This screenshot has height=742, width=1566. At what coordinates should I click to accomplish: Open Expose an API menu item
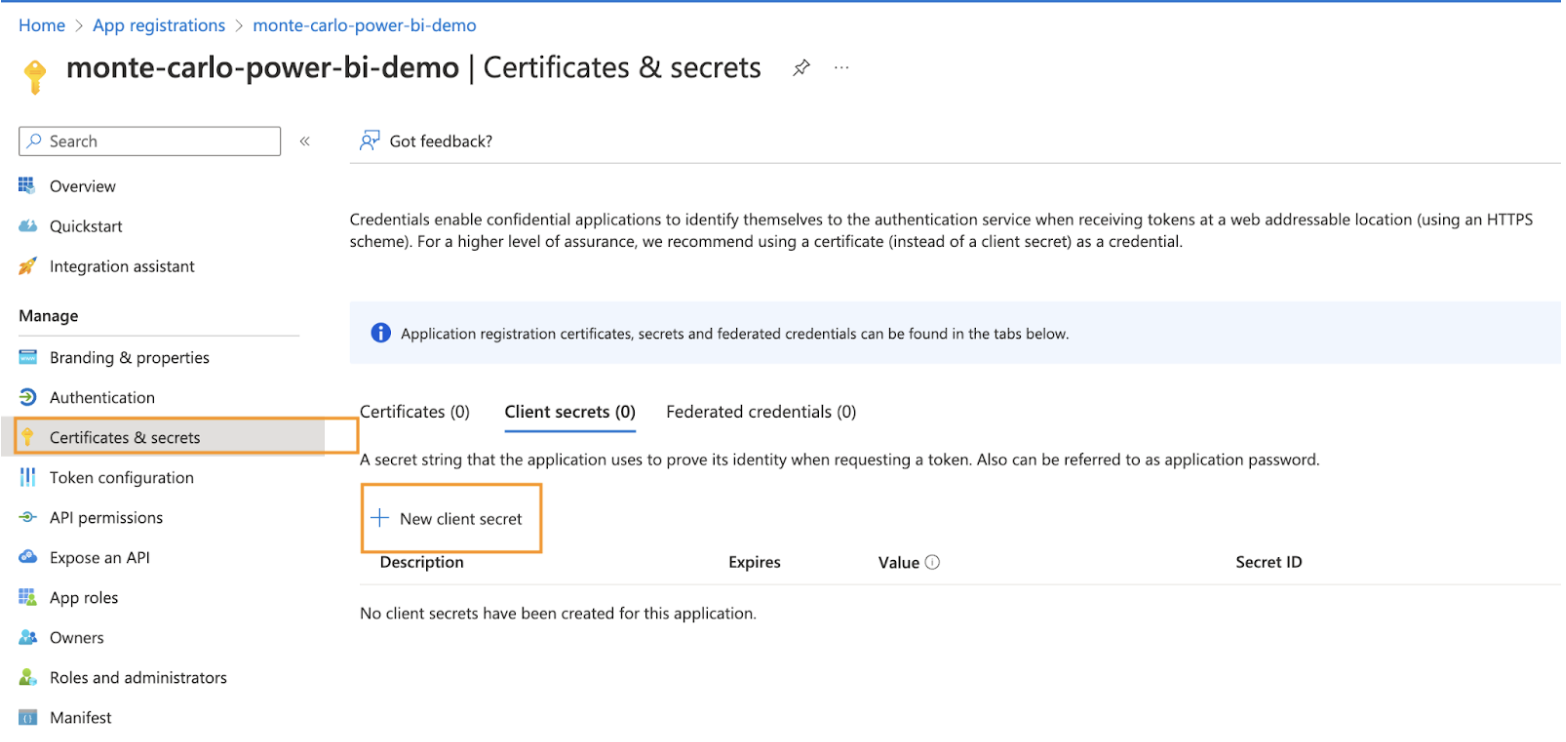[x=100, y=557]
